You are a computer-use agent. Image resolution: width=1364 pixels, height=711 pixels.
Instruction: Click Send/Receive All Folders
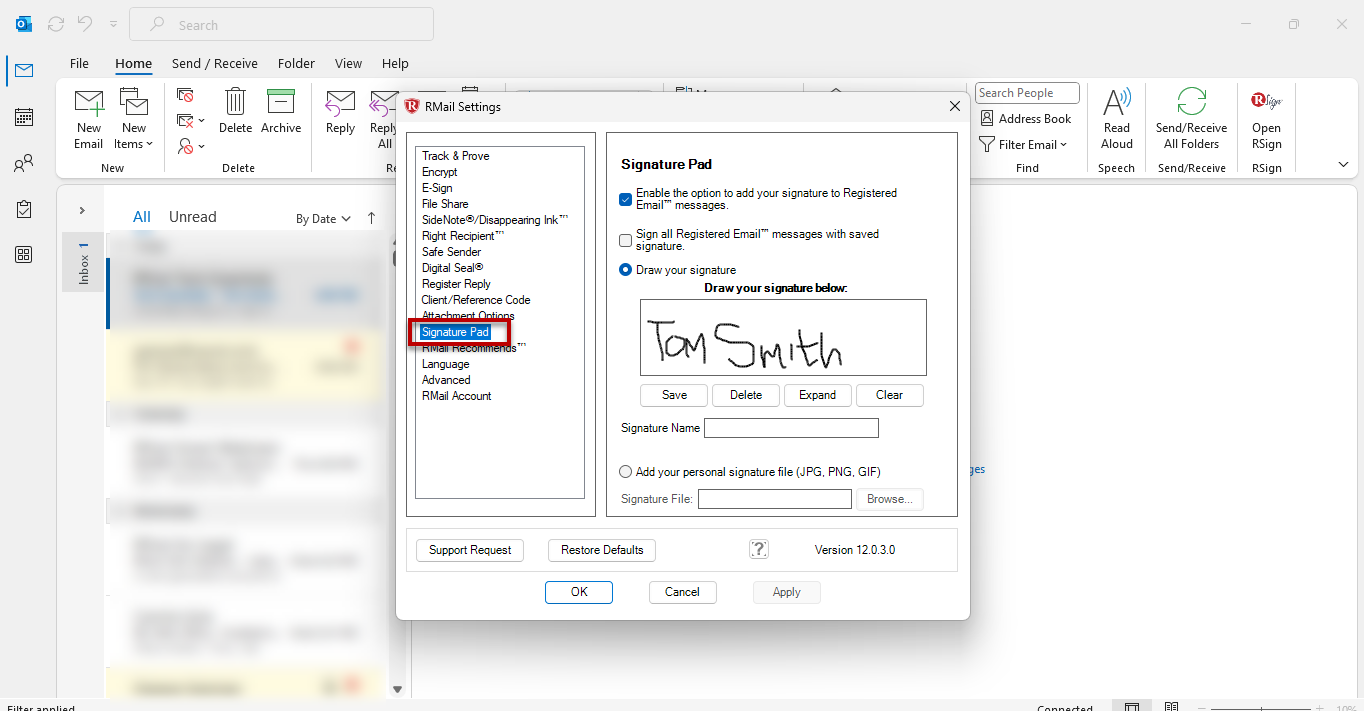(x=1191, y=119)
